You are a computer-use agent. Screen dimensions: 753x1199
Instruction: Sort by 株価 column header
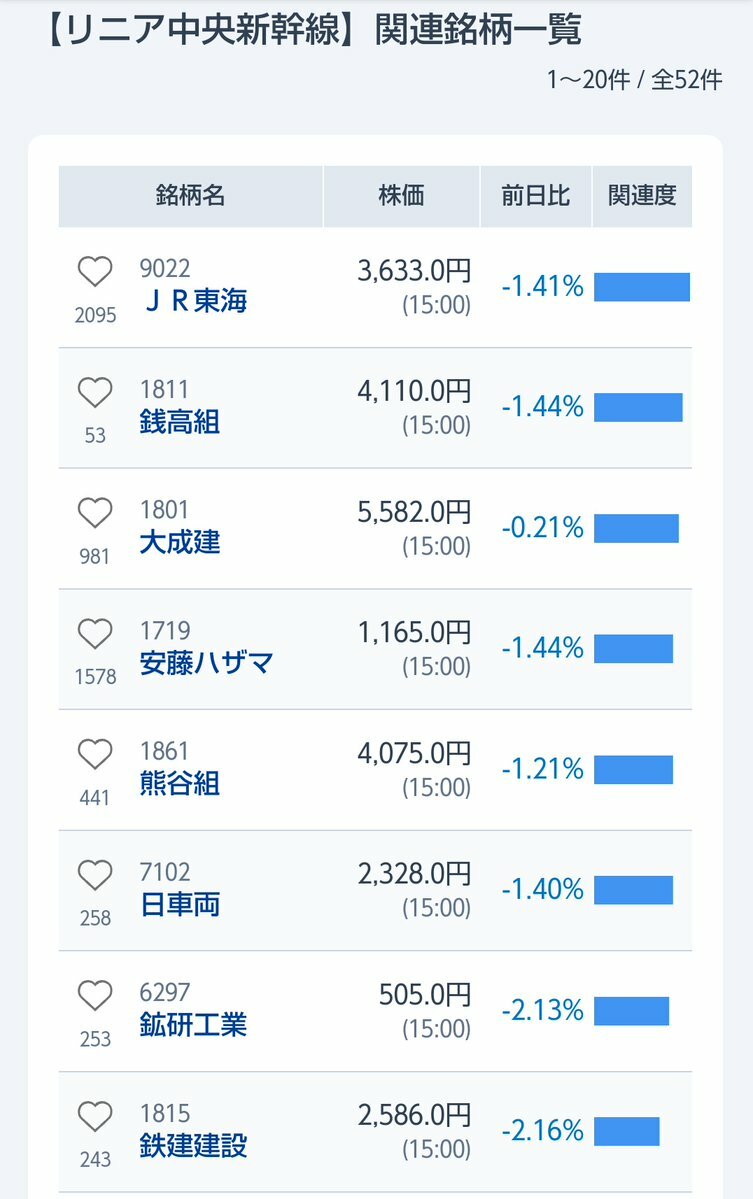pos(401,196)
